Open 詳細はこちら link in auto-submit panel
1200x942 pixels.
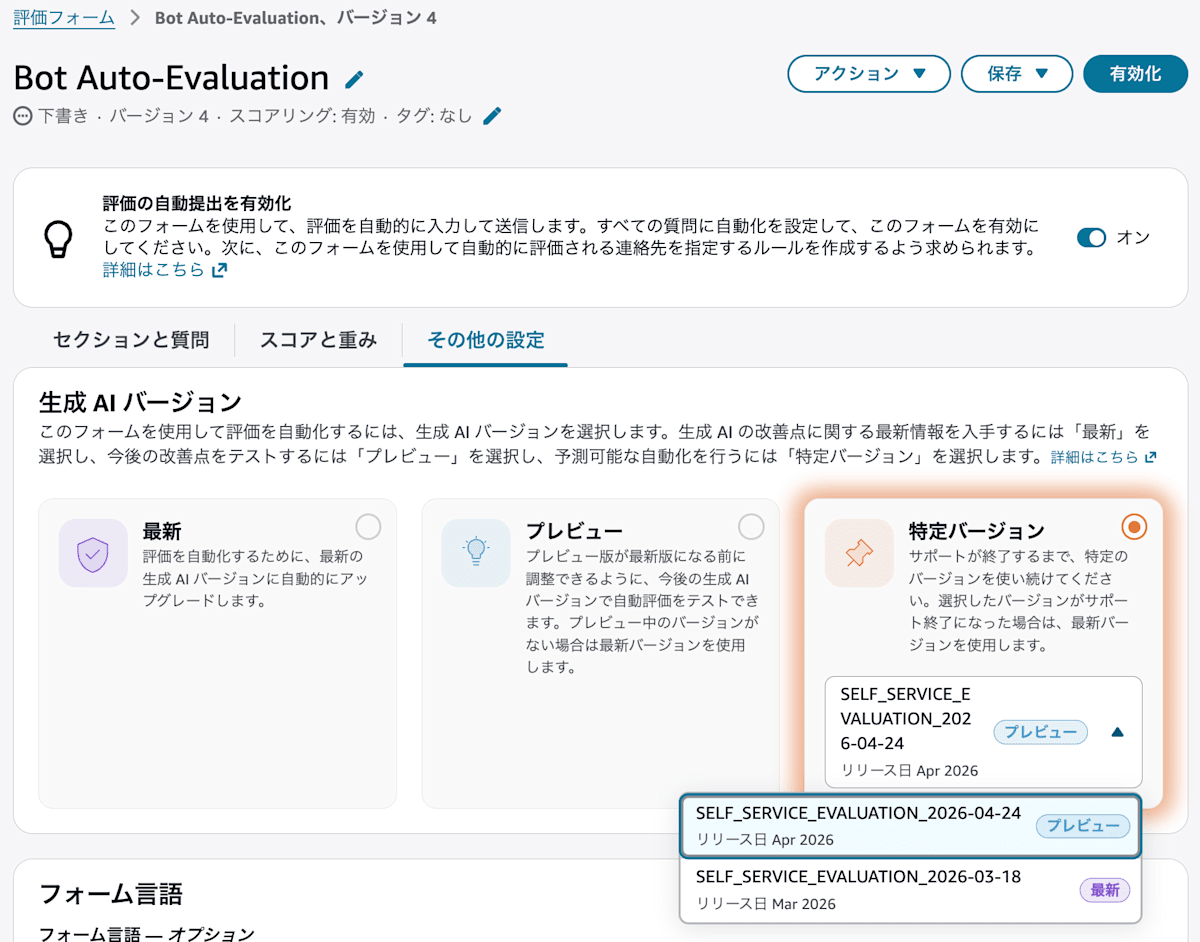[x=153, y=270]
